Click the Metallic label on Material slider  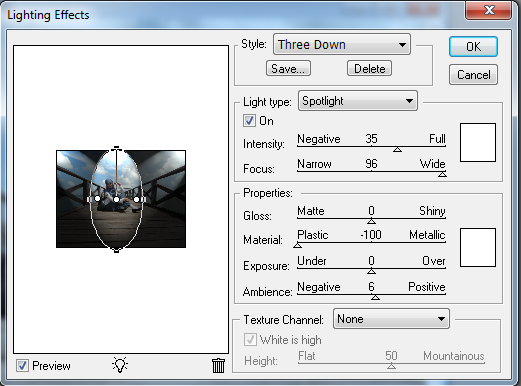coord(427,235)
